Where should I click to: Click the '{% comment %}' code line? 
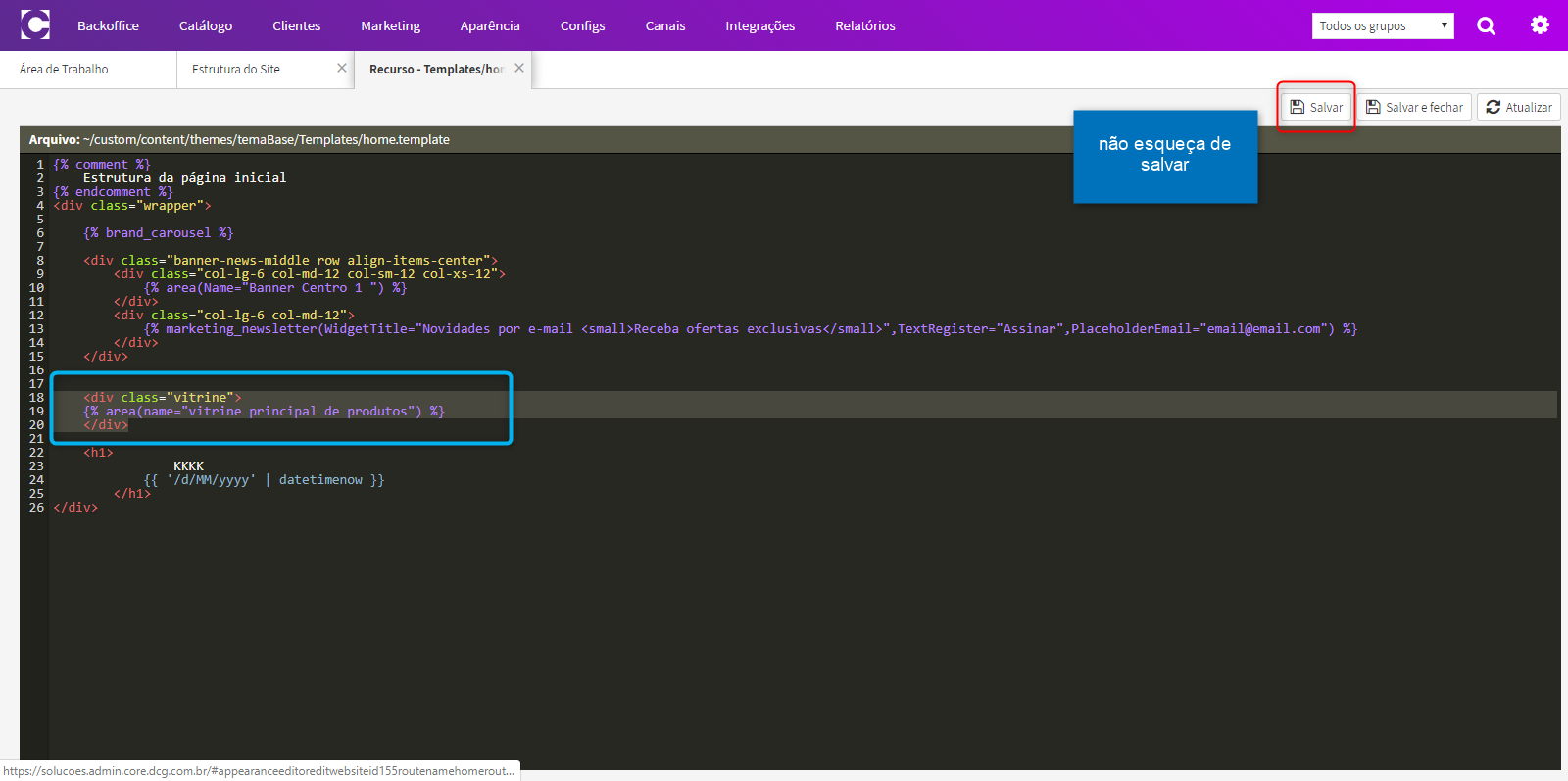click(102, 165)
